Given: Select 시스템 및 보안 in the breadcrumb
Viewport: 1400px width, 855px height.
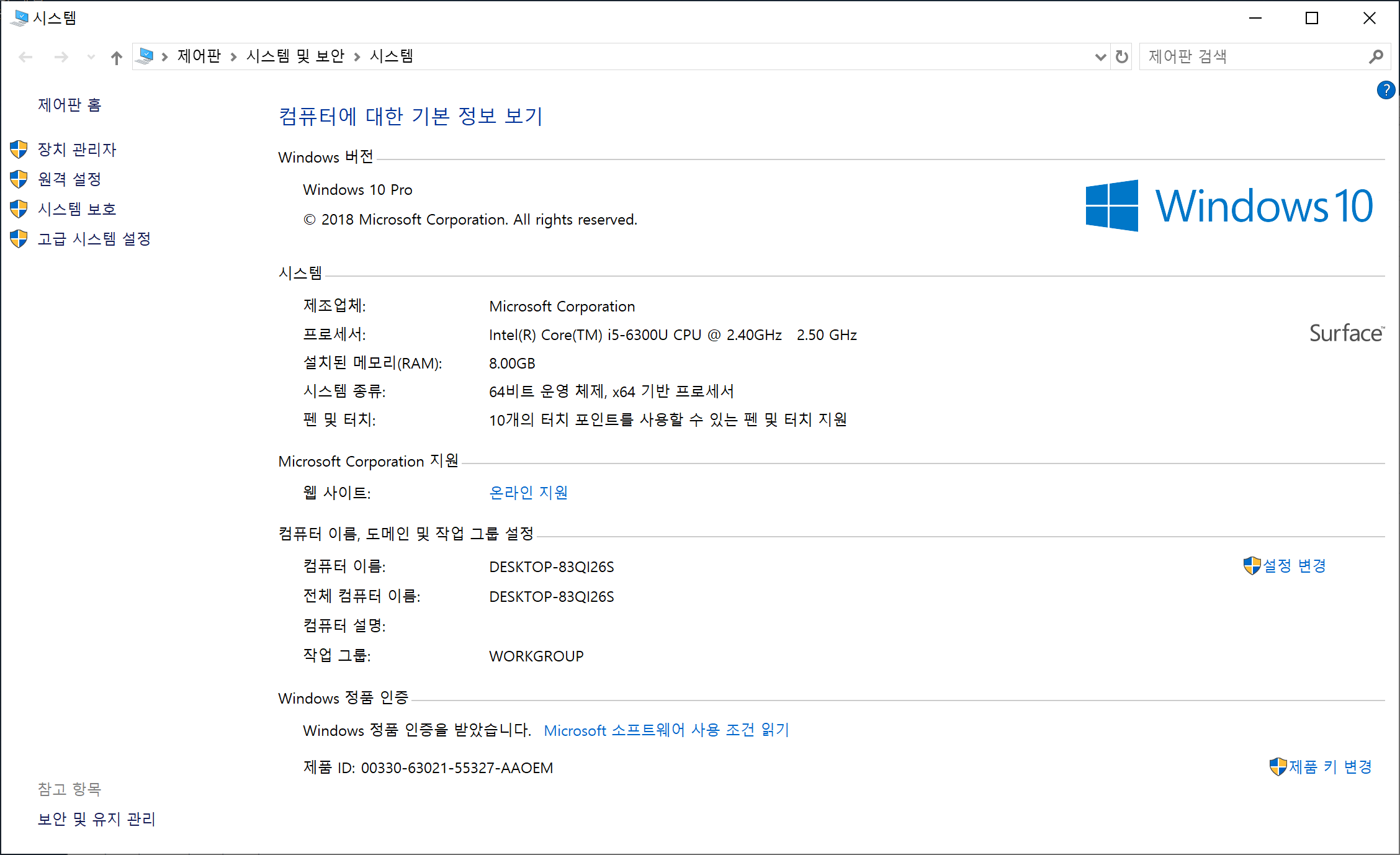Looking at the screenshot, I should pyautogui.click(x=295, y=56).
